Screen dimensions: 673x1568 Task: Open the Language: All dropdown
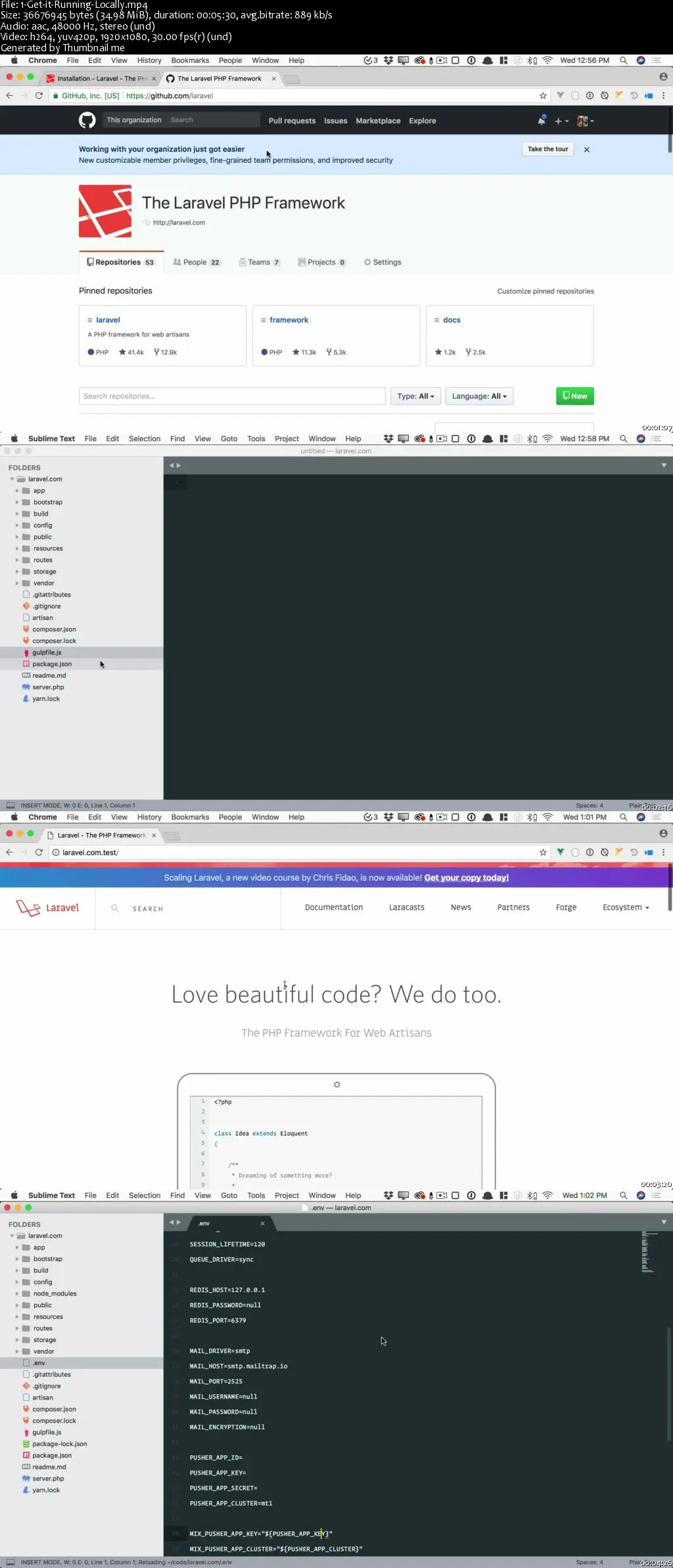point(479,396)
